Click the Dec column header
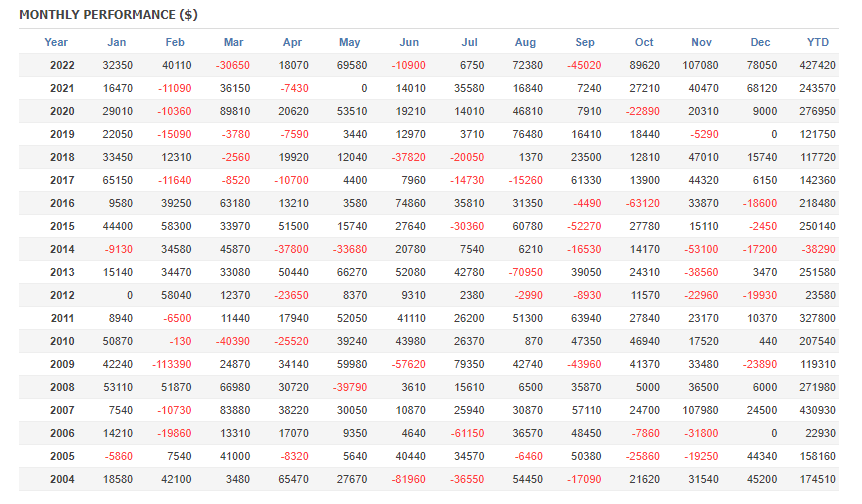 coord(760,42)
